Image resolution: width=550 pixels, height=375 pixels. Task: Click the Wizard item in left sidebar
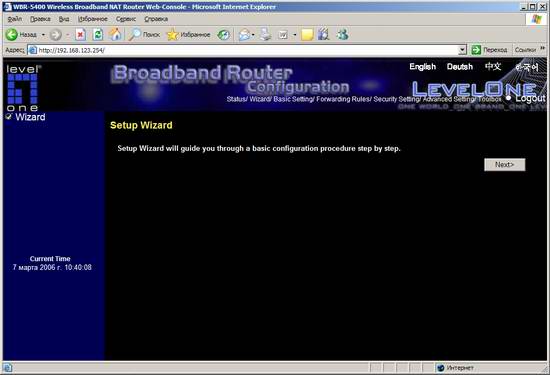(30, 117)
